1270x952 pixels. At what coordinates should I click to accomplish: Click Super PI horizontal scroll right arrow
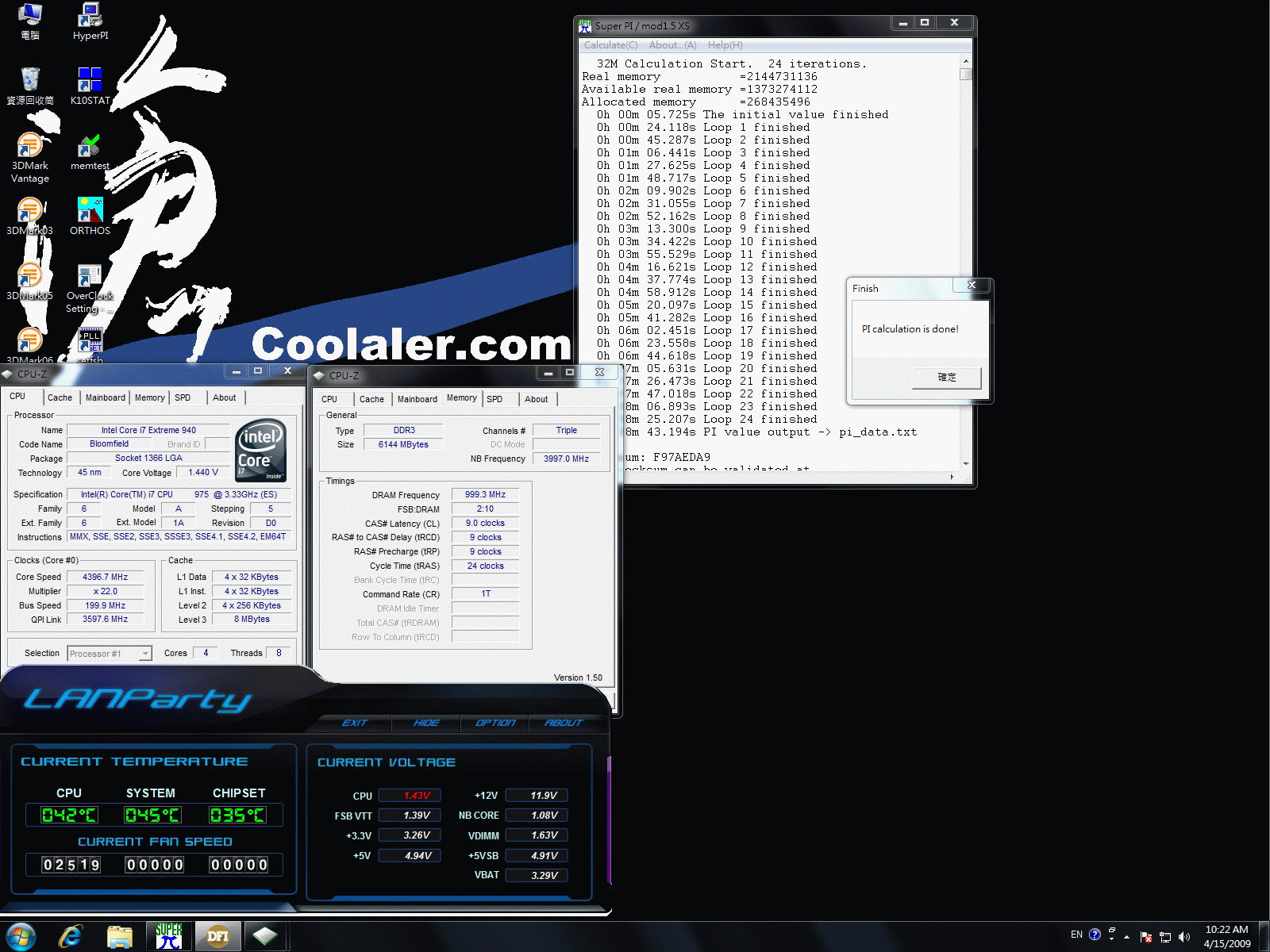(x=952, y=477)
